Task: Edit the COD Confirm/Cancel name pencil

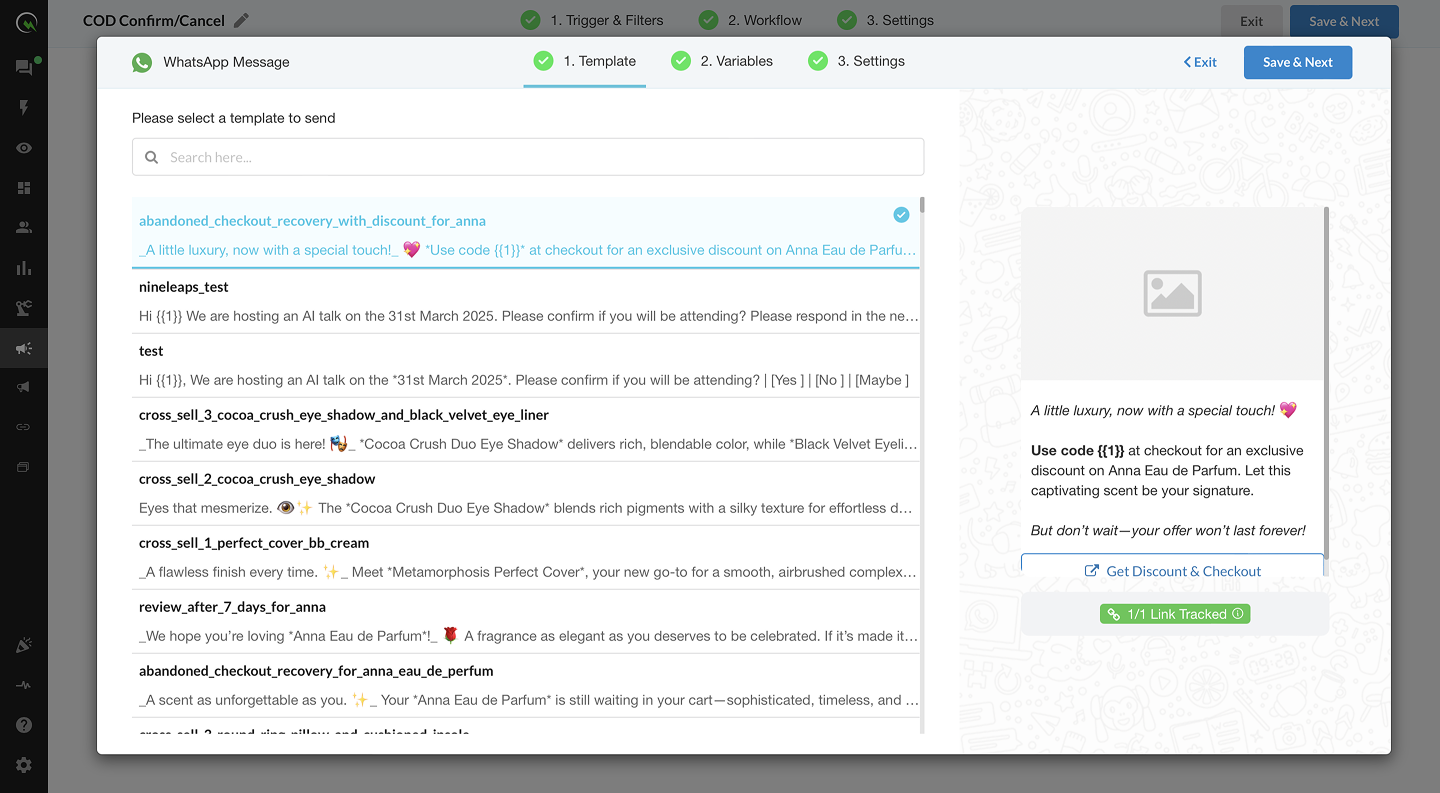Action: (x=241, y=20)
